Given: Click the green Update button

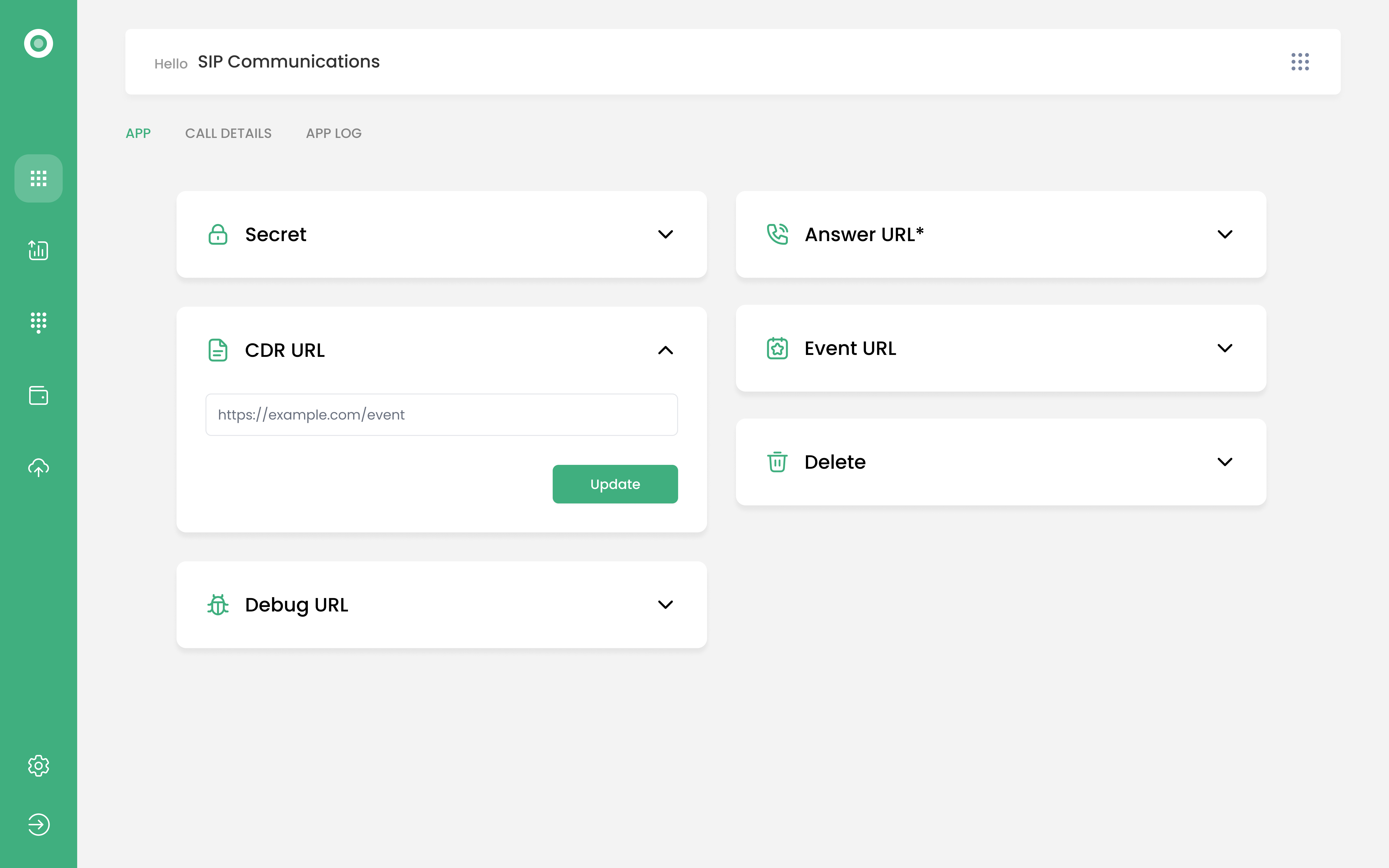Looking at the screenshot, I should pos(615,484).
